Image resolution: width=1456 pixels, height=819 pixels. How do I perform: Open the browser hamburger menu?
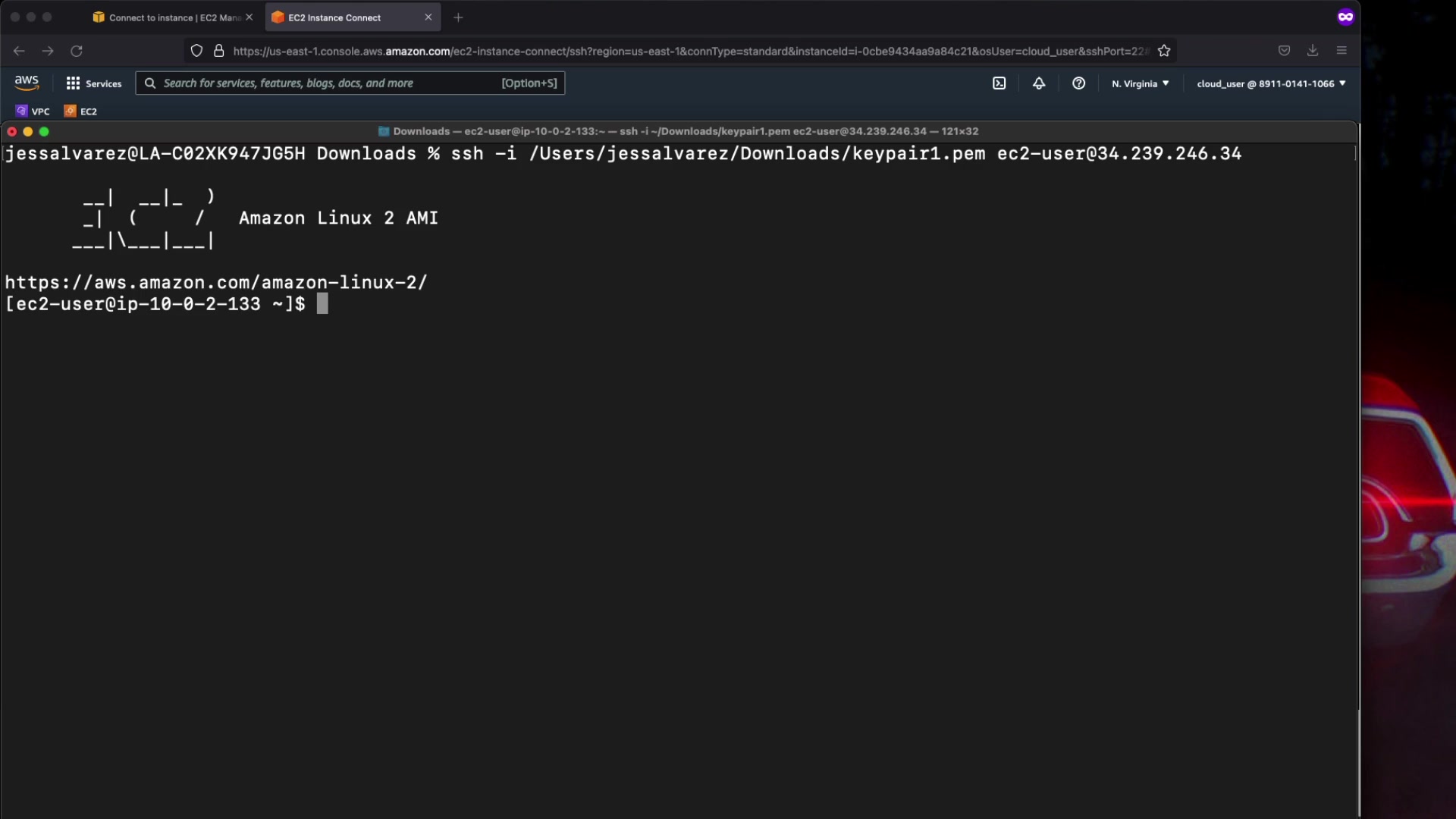click(1341, 51)
